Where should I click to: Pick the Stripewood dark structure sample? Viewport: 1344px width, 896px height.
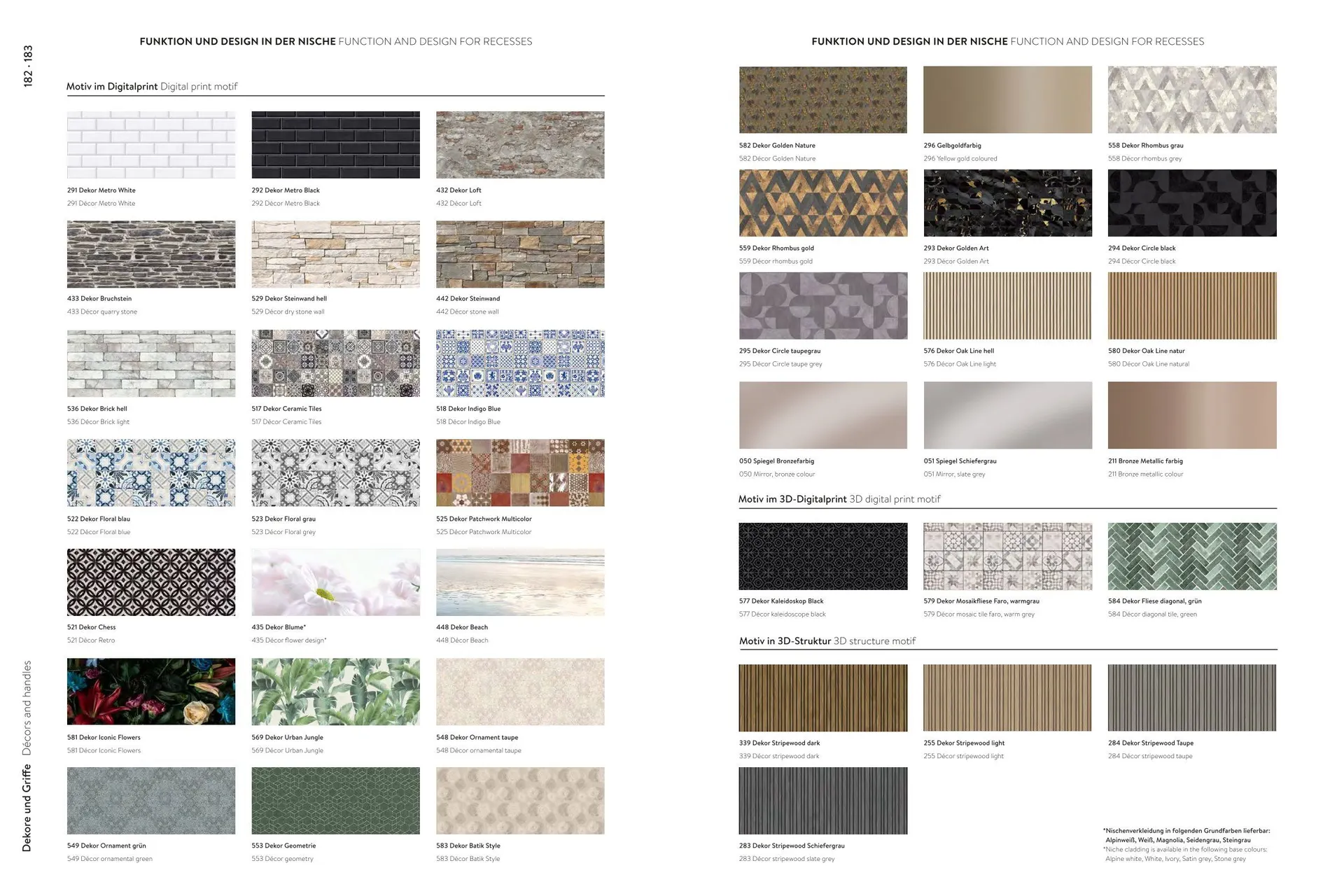(822, 698)
